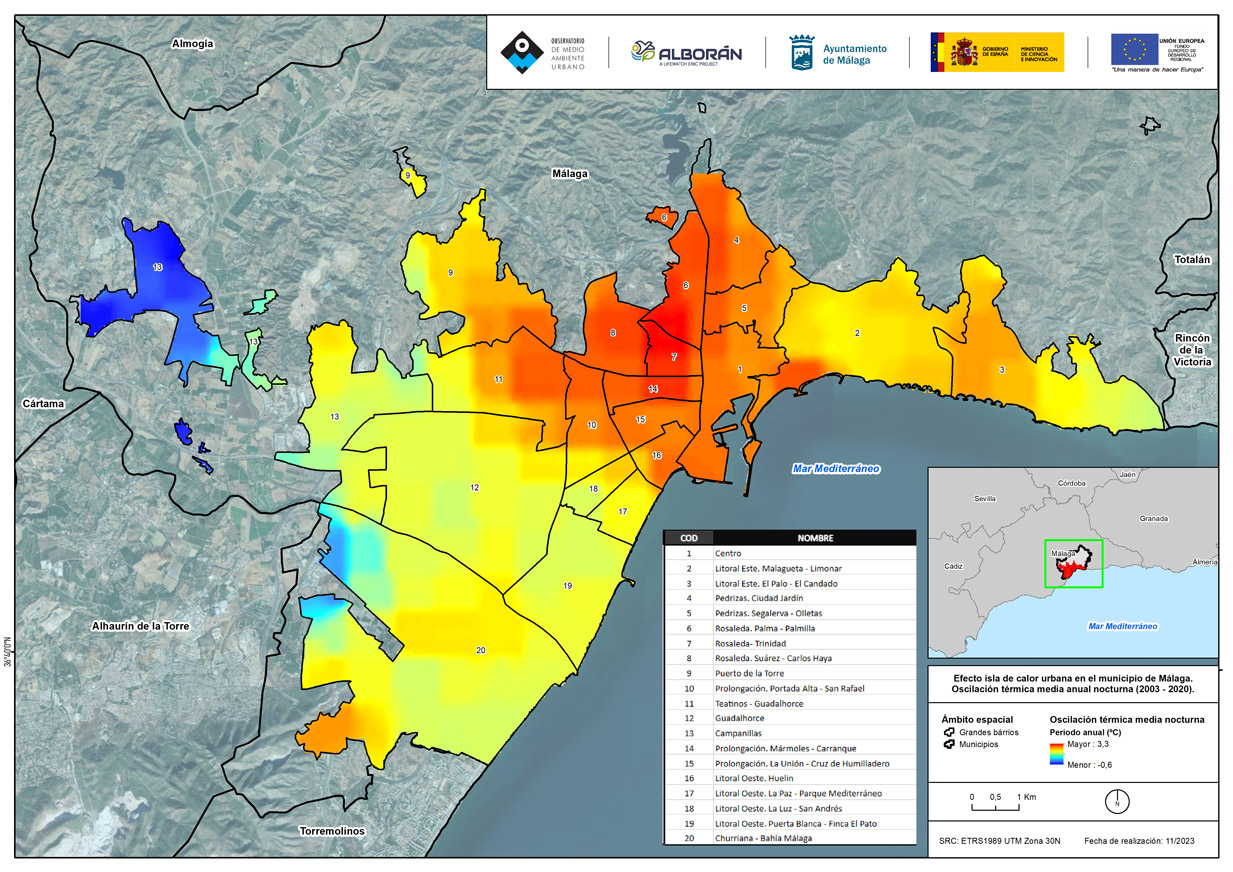Click the kilometre scale bar

point(995,806)
